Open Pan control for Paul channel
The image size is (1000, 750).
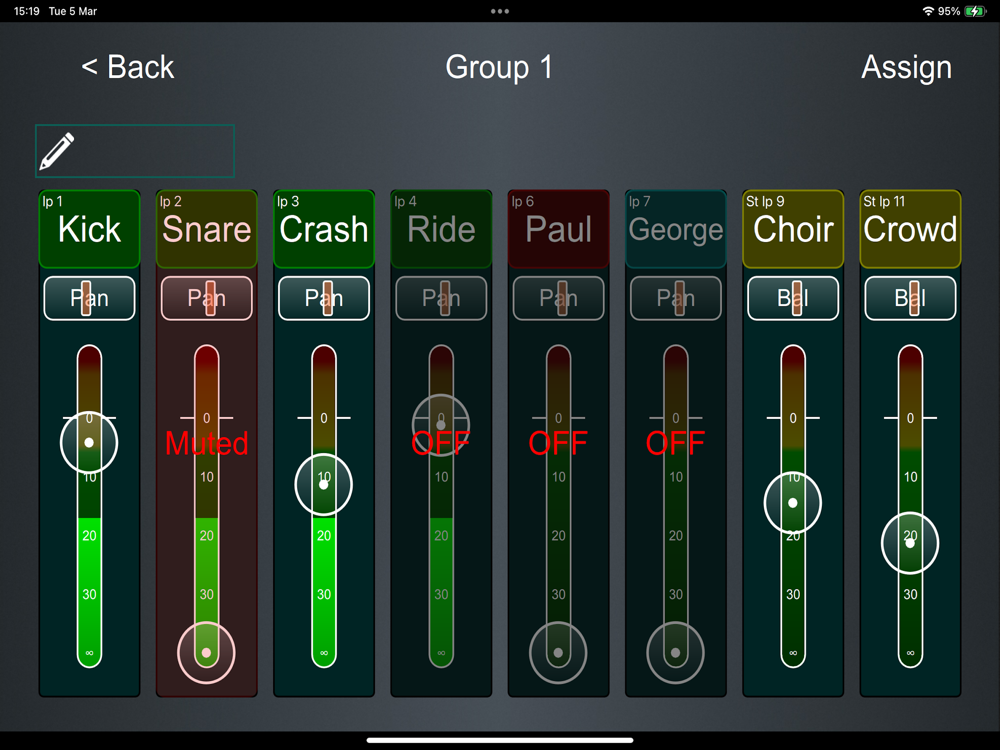(x=559, y=298)
